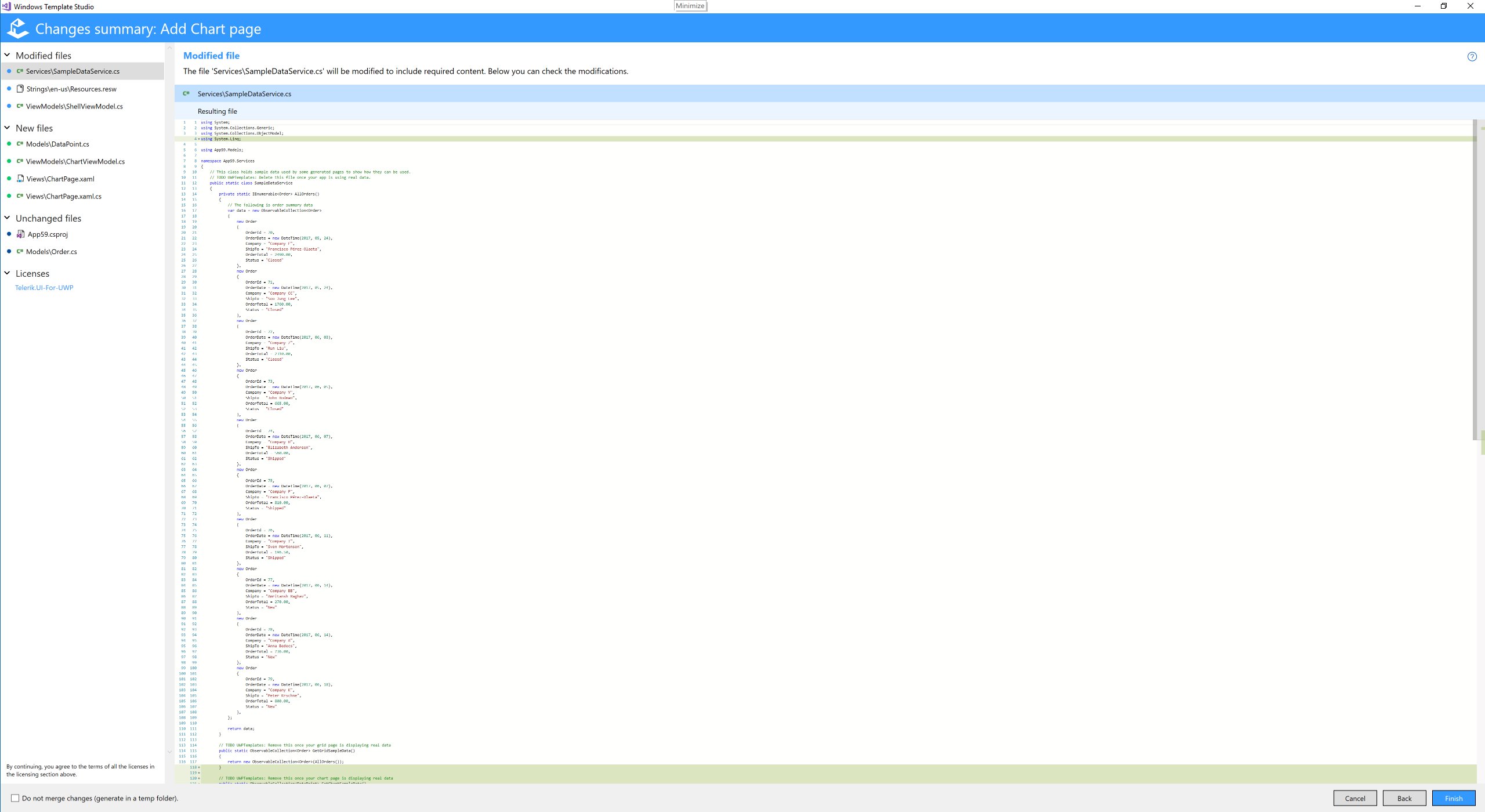Image resolution: width=1485 pixels, height=812 pixels.
Task: Click the Finish button
Action: [1453, 798]
